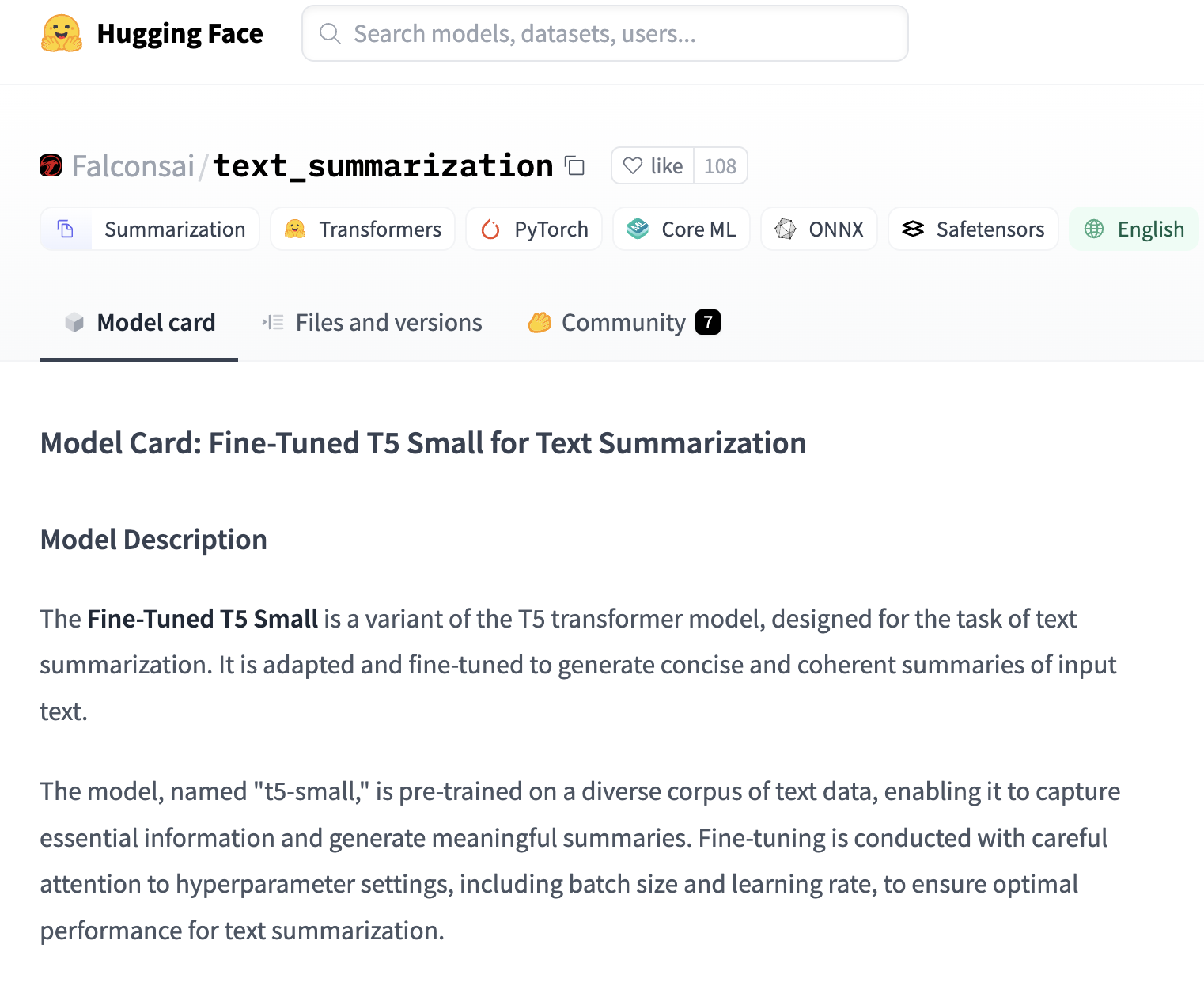Click the Hugging Face logo
The width and height of the screenshot is (1204, 986).
[61, 33]
